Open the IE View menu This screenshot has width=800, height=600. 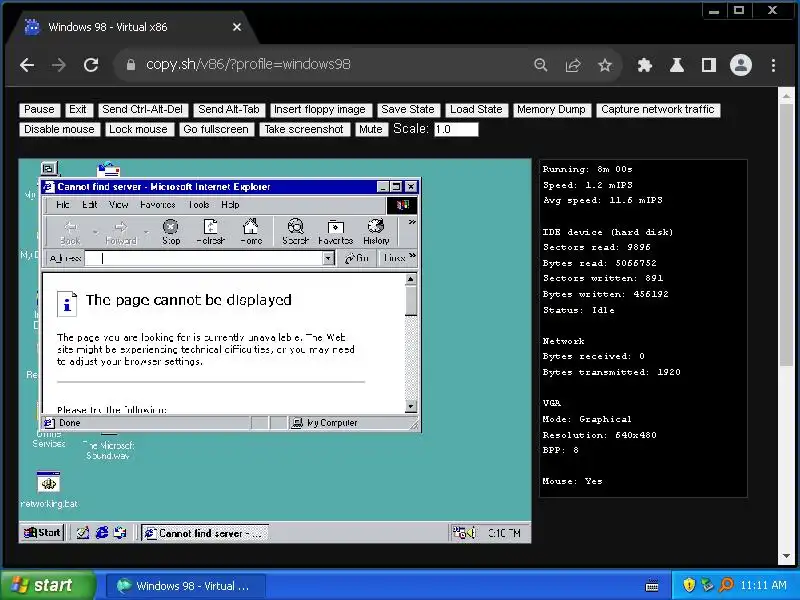click(118, 205)
